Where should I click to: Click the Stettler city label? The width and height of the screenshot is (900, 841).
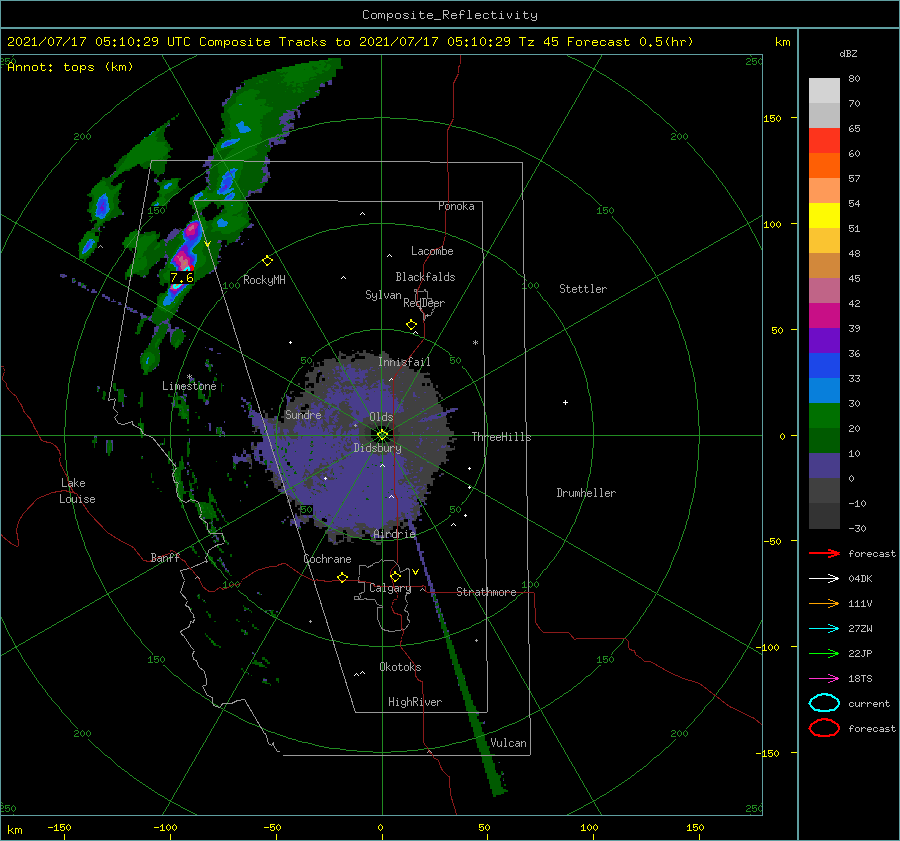pyautogui.click(x=583, y=289)
